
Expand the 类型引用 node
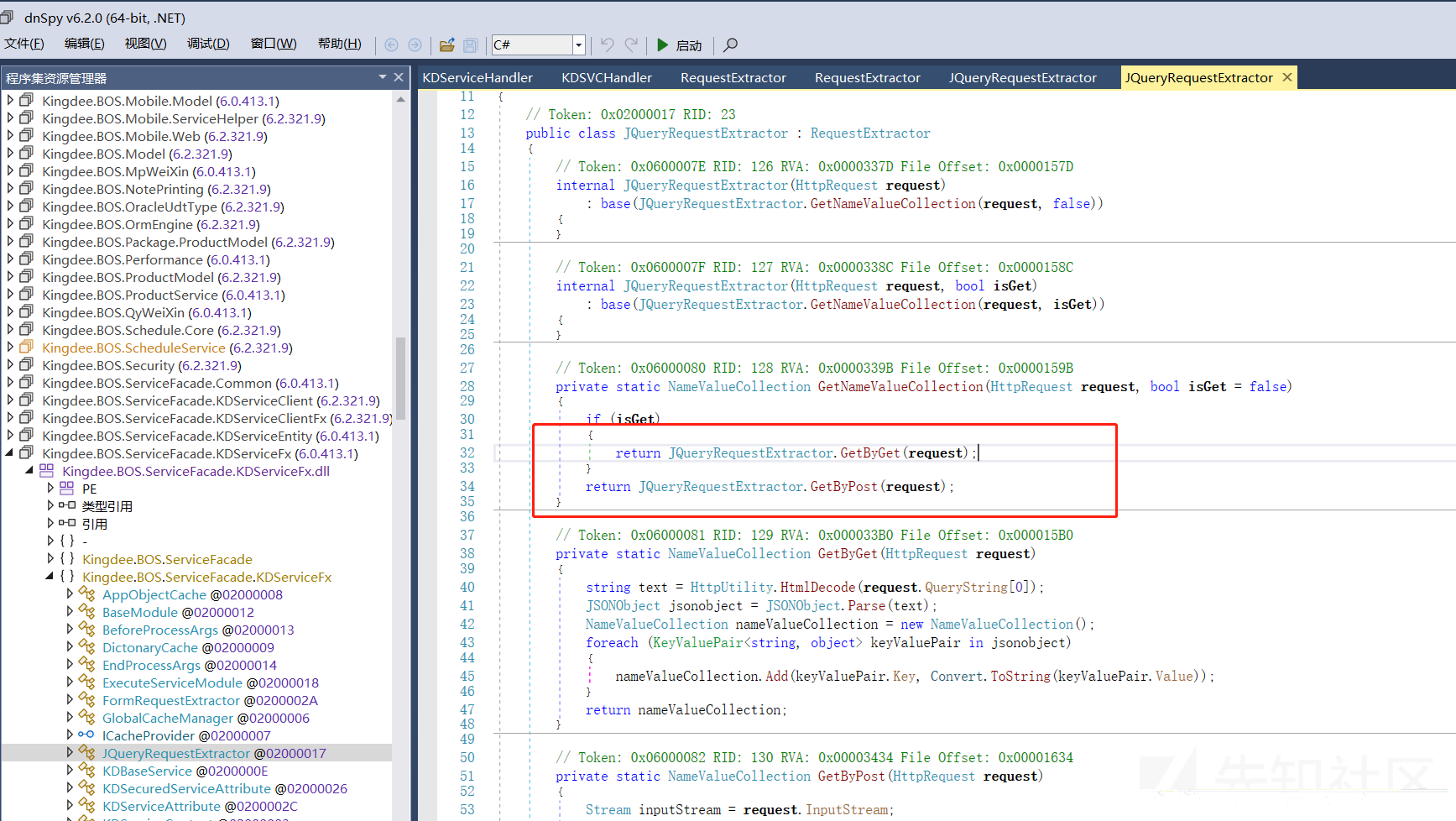coord(50,506)
